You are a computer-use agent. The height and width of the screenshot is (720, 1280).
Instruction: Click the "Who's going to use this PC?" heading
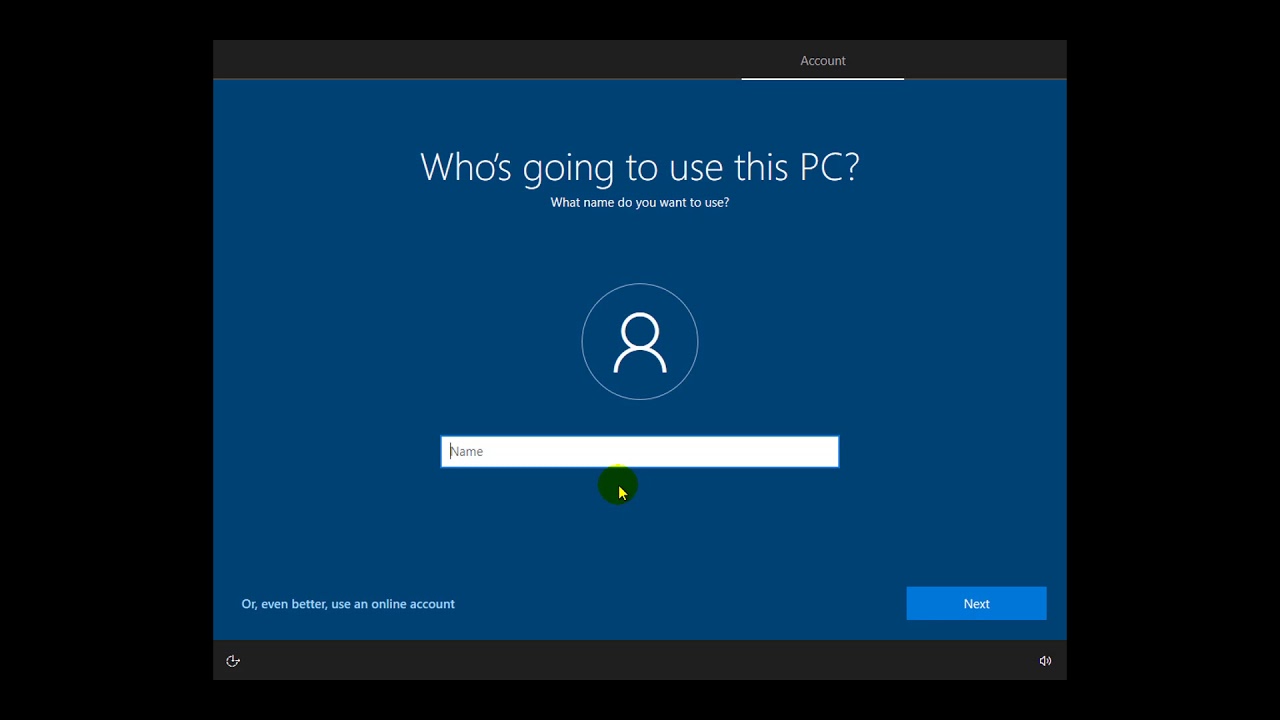pos(640,167)
